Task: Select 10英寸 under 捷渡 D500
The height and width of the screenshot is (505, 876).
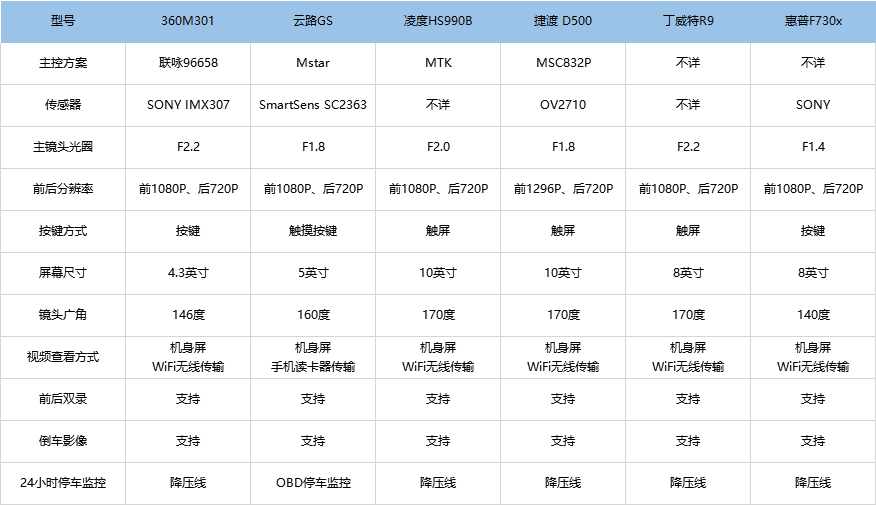Action: coord(563,273)
